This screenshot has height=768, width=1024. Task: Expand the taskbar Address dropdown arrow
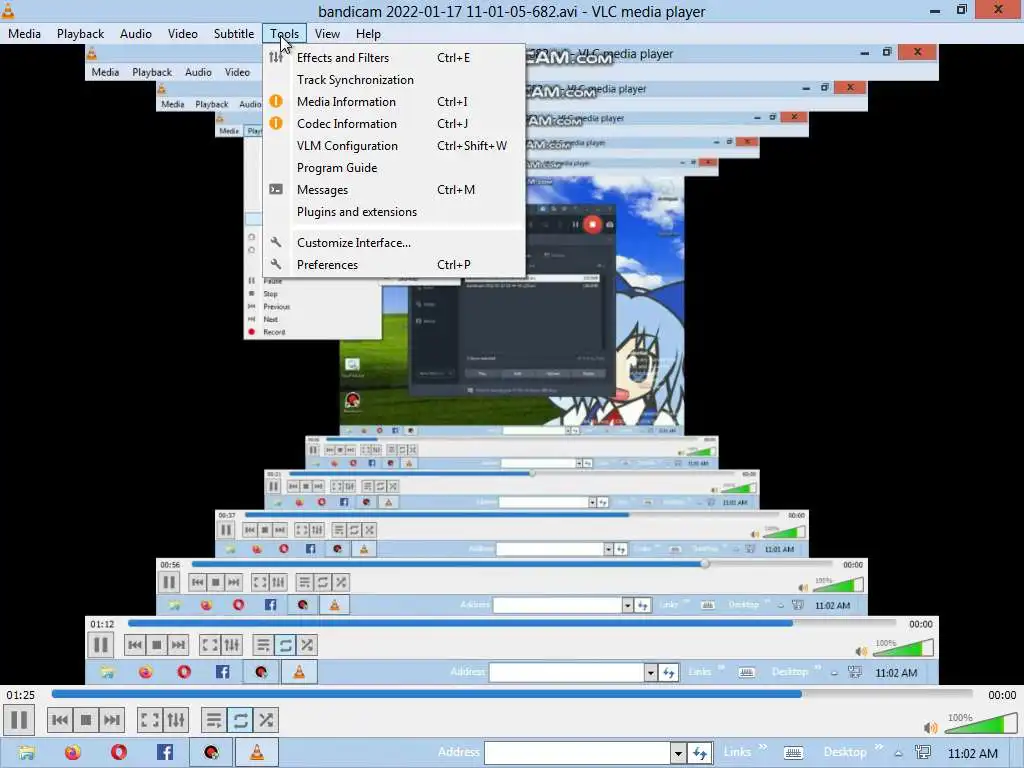[679, 754]
